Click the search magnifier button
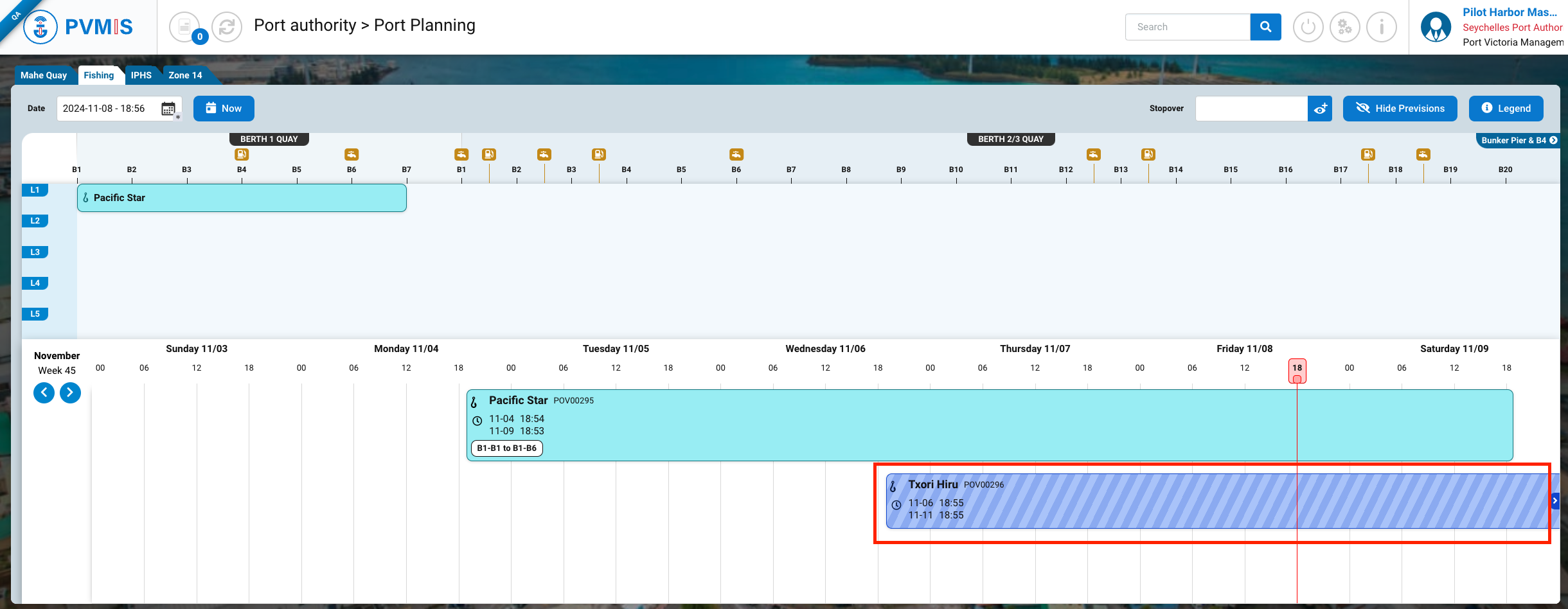Viewport: 1568px width, 609px height. point(1265,27)
